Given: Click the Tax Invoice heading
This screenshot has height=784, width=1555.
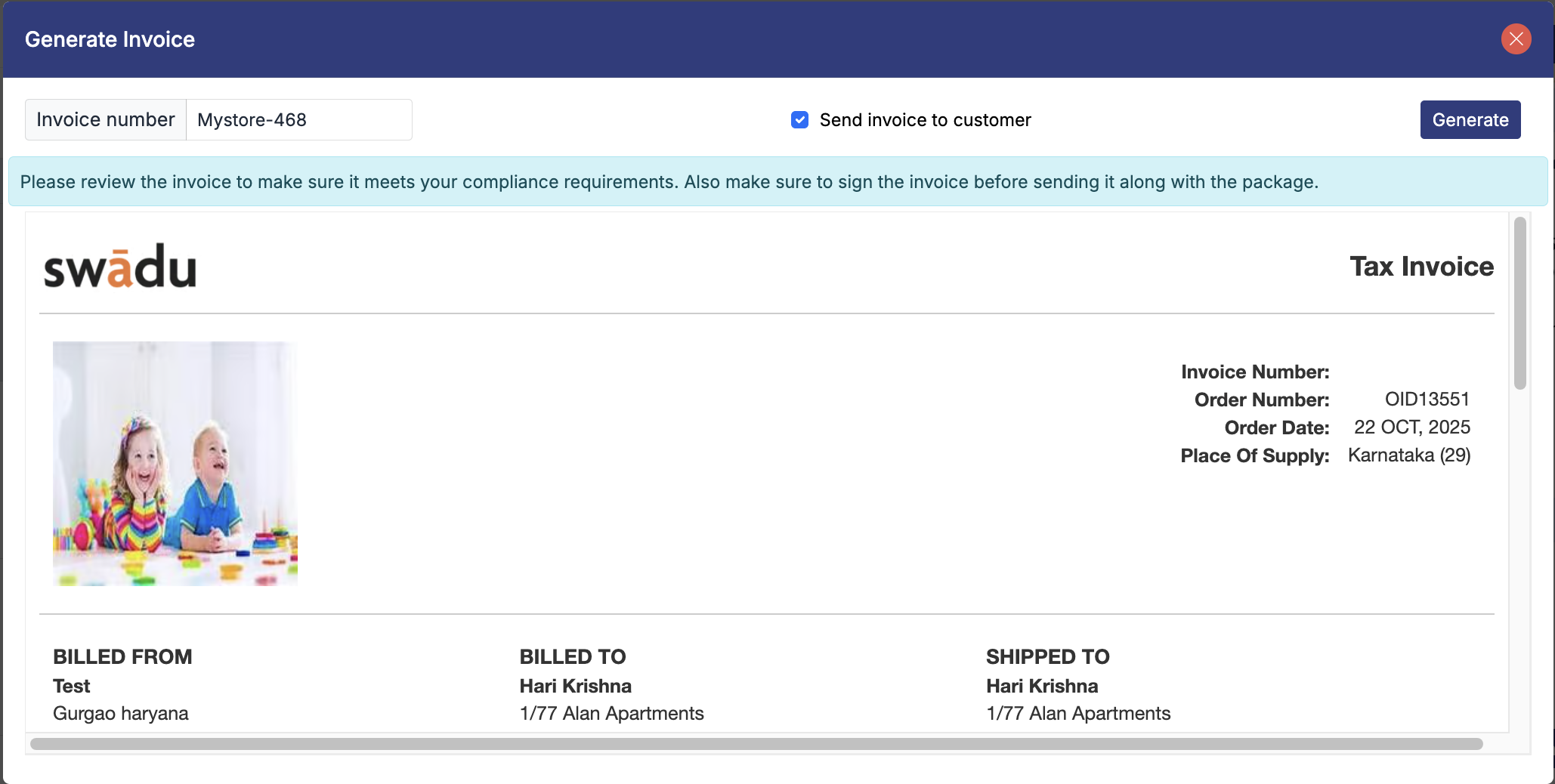Looking at the screenshot, I should [x=1421, y=267].
